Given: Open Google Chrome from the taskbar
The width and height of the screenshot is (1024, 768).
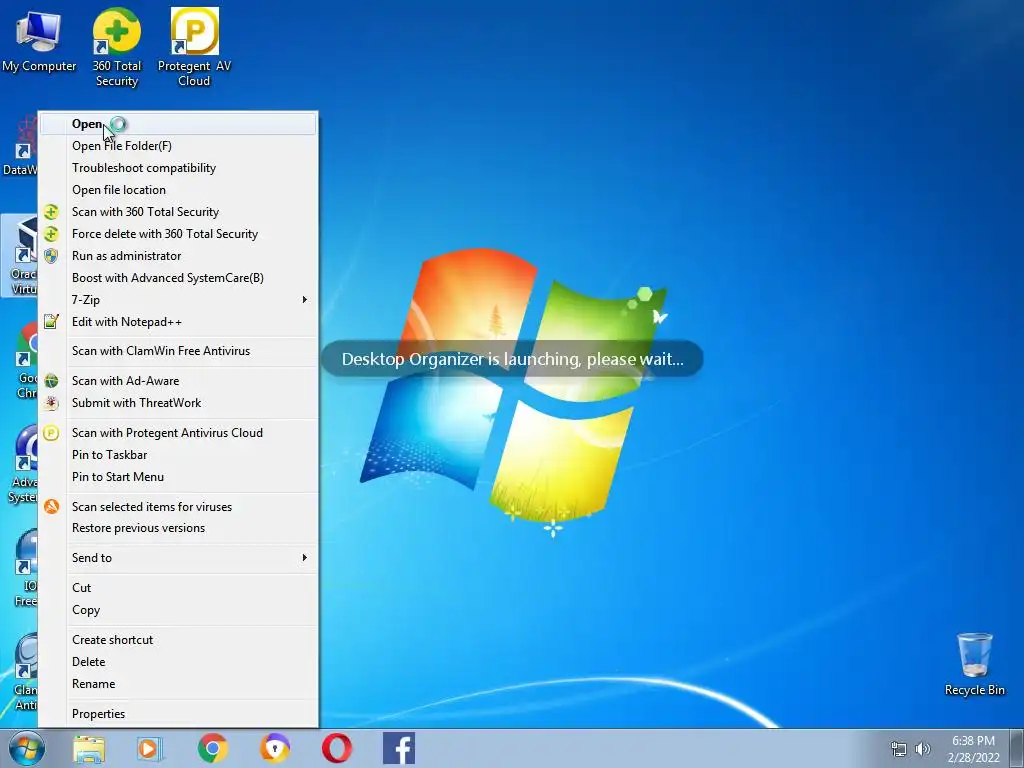Looking at the screenshot, I should 212,748.
